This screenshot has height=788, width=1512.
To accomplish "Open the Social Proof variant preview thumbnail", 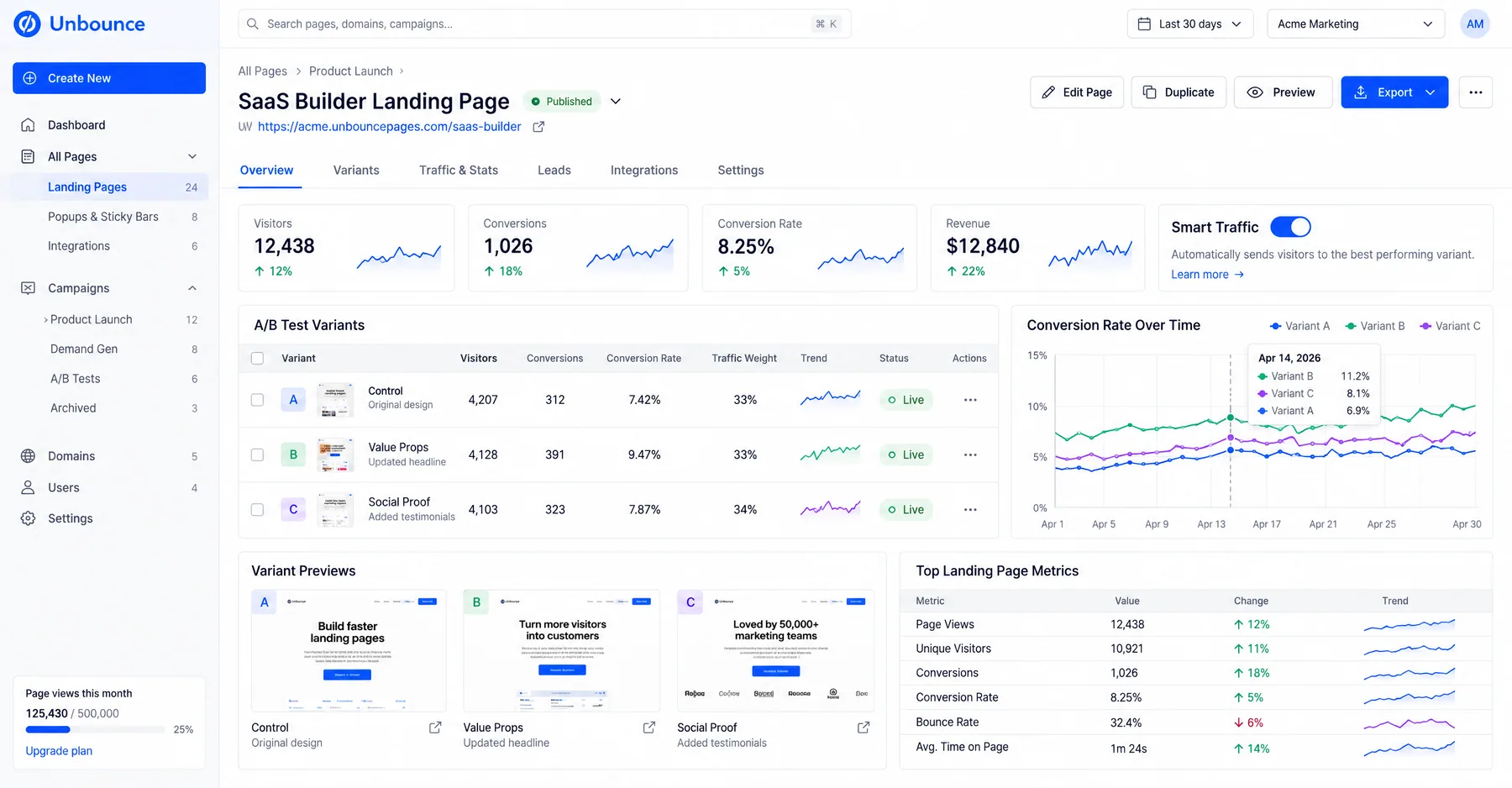I will point(775,651).
